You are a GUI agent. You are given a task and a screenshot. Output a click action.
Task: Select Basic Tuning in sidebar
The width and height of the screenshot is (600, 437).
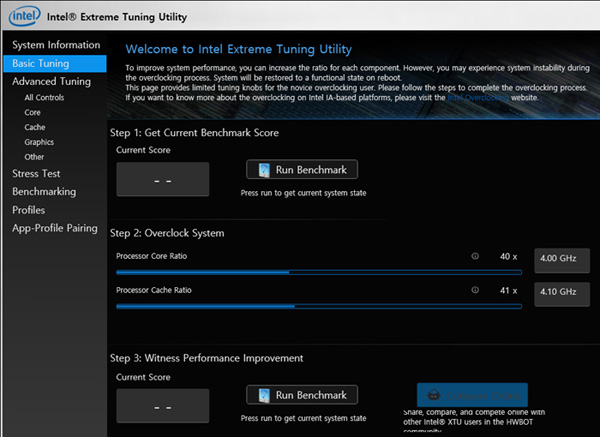[55, 64]
